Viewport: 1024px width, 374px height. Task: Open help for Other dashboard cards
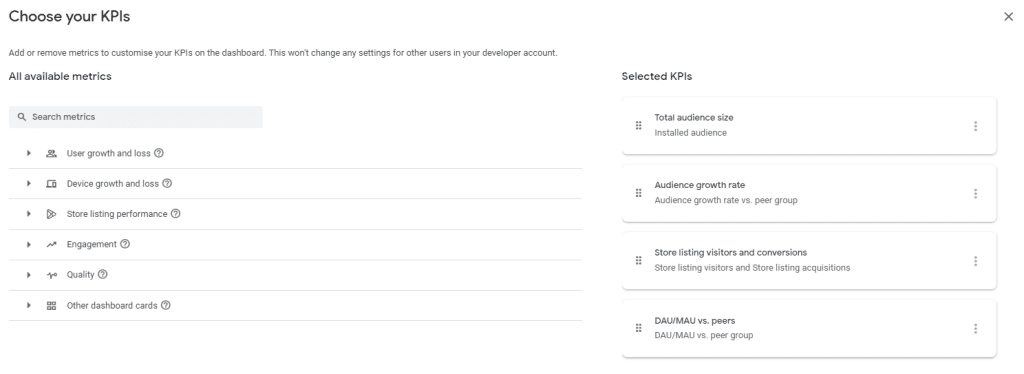[x=166, y=305]
